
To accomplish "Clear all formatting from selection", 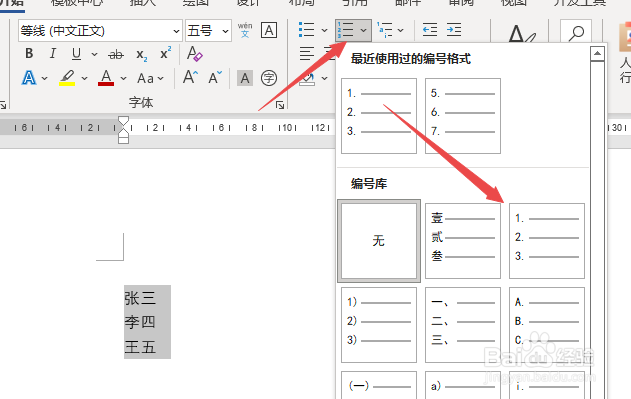I will (x=194, y=54).
